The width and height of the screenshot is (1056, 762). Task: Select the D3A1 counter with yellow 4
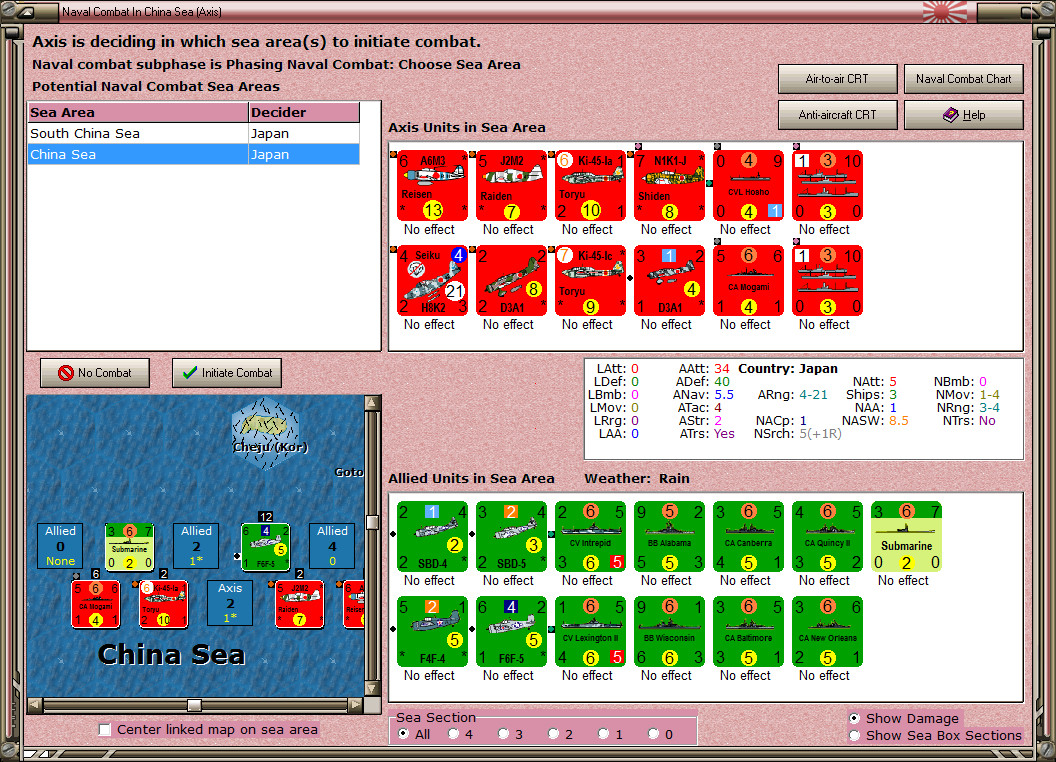pos(669,281)
